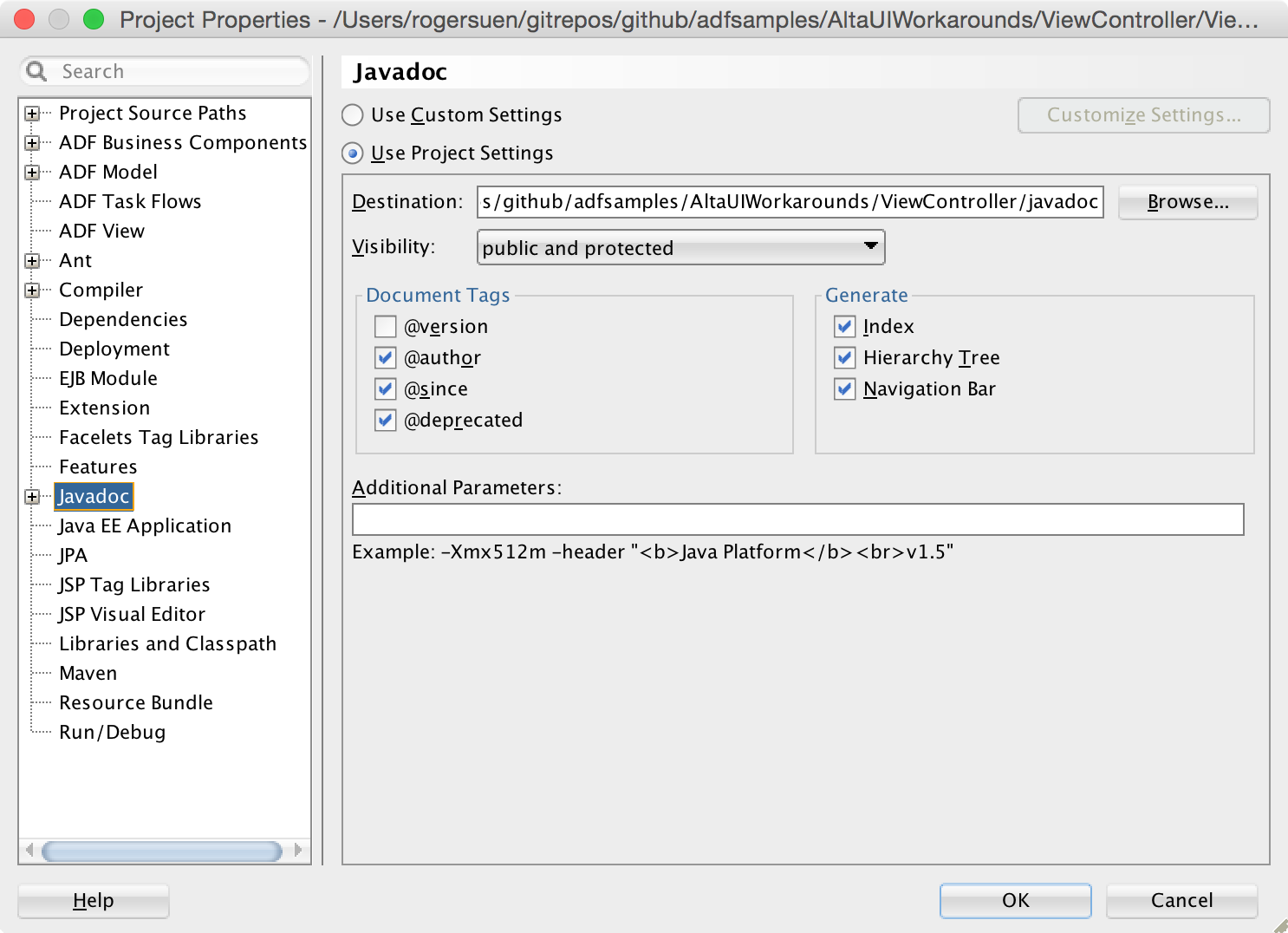Click the Additional Parameters text field

(797, 519)
